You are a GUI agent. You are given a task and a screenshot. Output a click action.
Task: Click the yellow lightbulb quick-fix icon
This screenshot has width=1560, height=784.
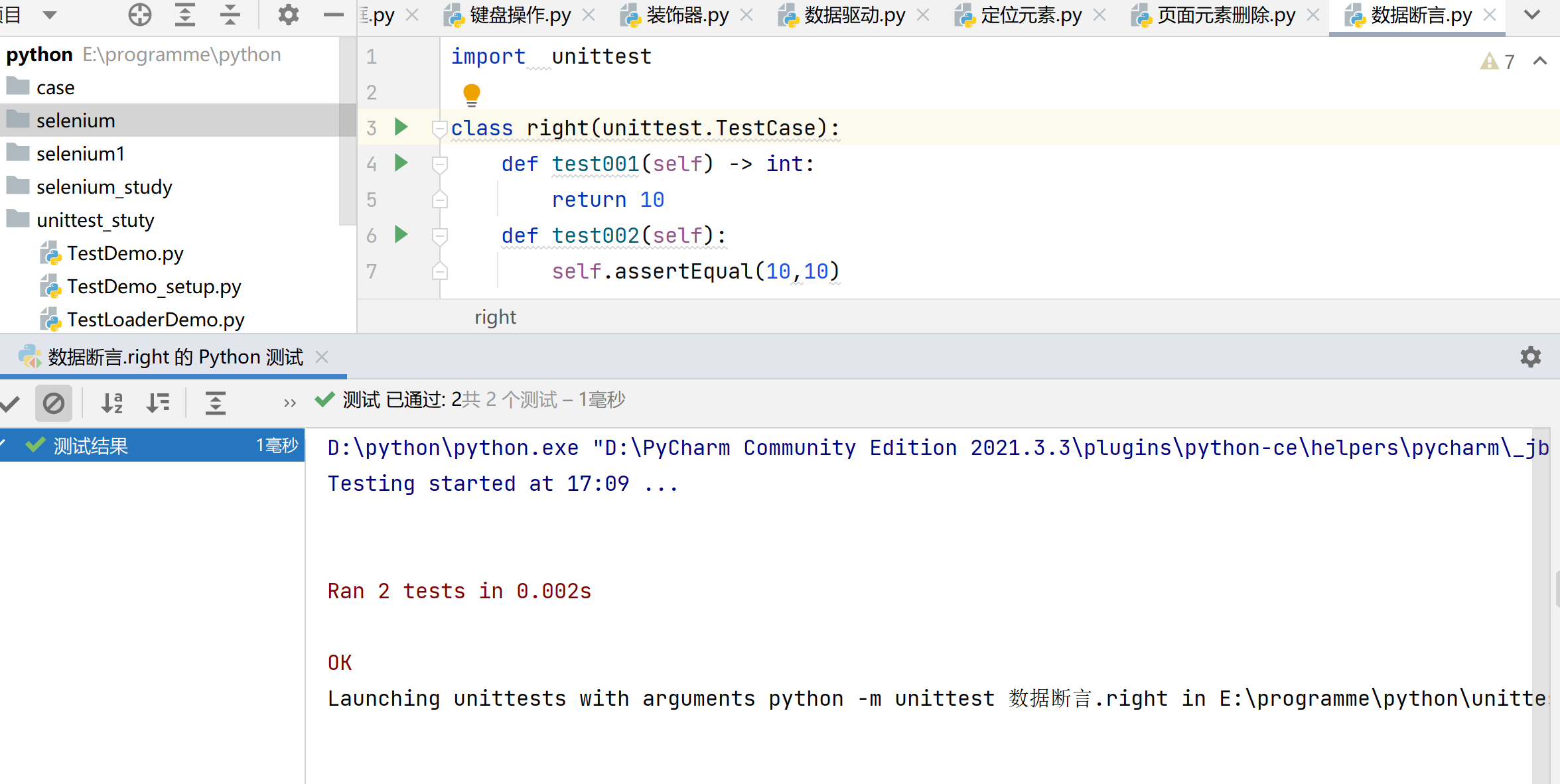pos(471,94)
